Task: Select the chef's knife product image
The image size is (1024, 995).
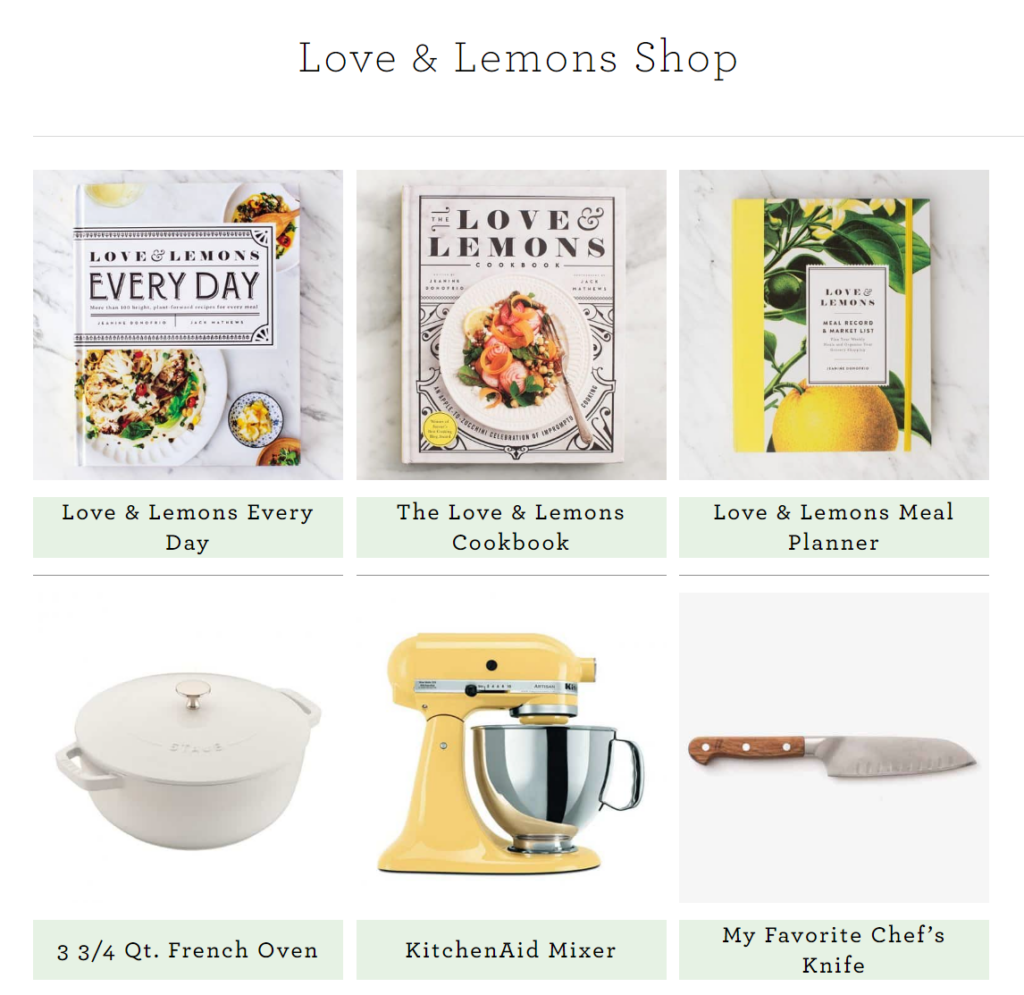Action: click(x=834, y=748)
